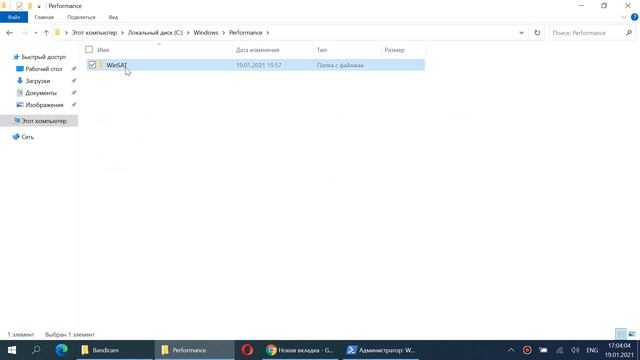Switch to details view icon
Viewport: 640px width, 360px height.
[x=620, y=334]
